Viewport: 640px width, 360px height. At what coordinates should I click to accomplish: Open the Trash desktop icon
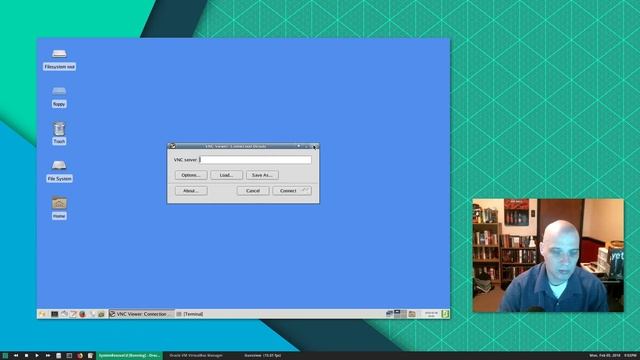coord(59,133)
